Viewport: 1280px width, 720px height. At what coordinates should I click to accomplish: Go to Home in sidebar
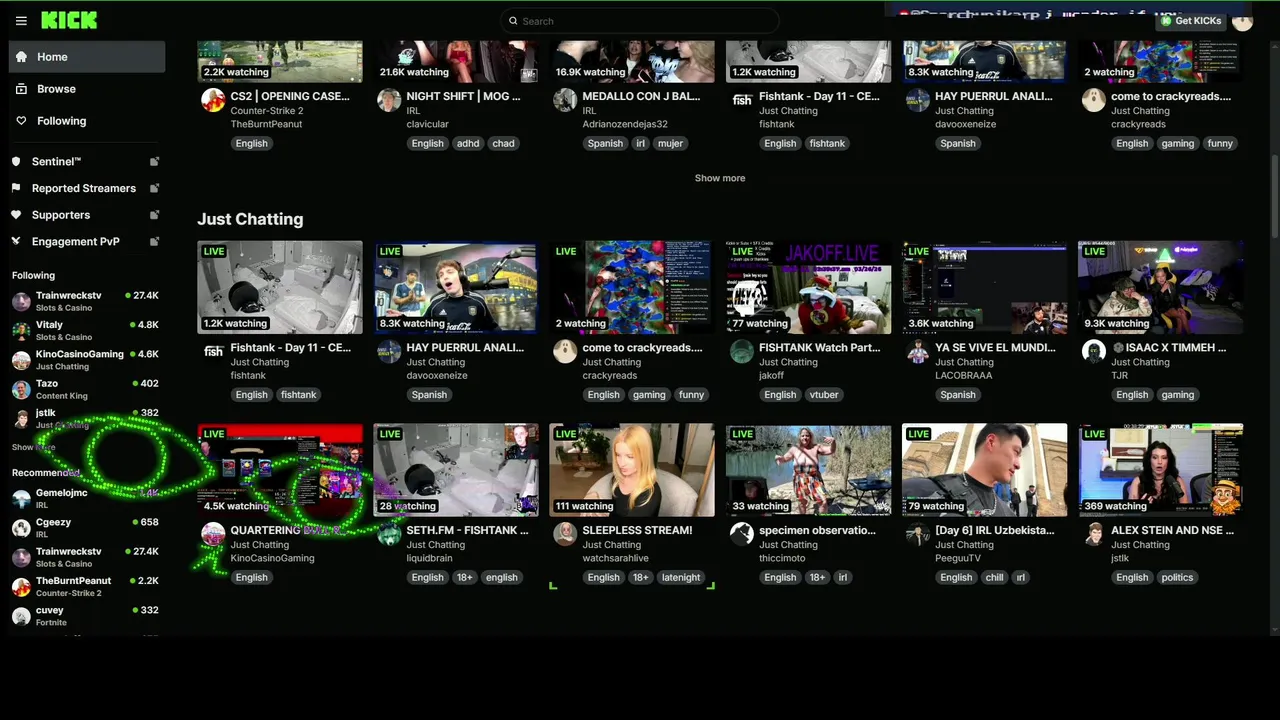point(87,57)
